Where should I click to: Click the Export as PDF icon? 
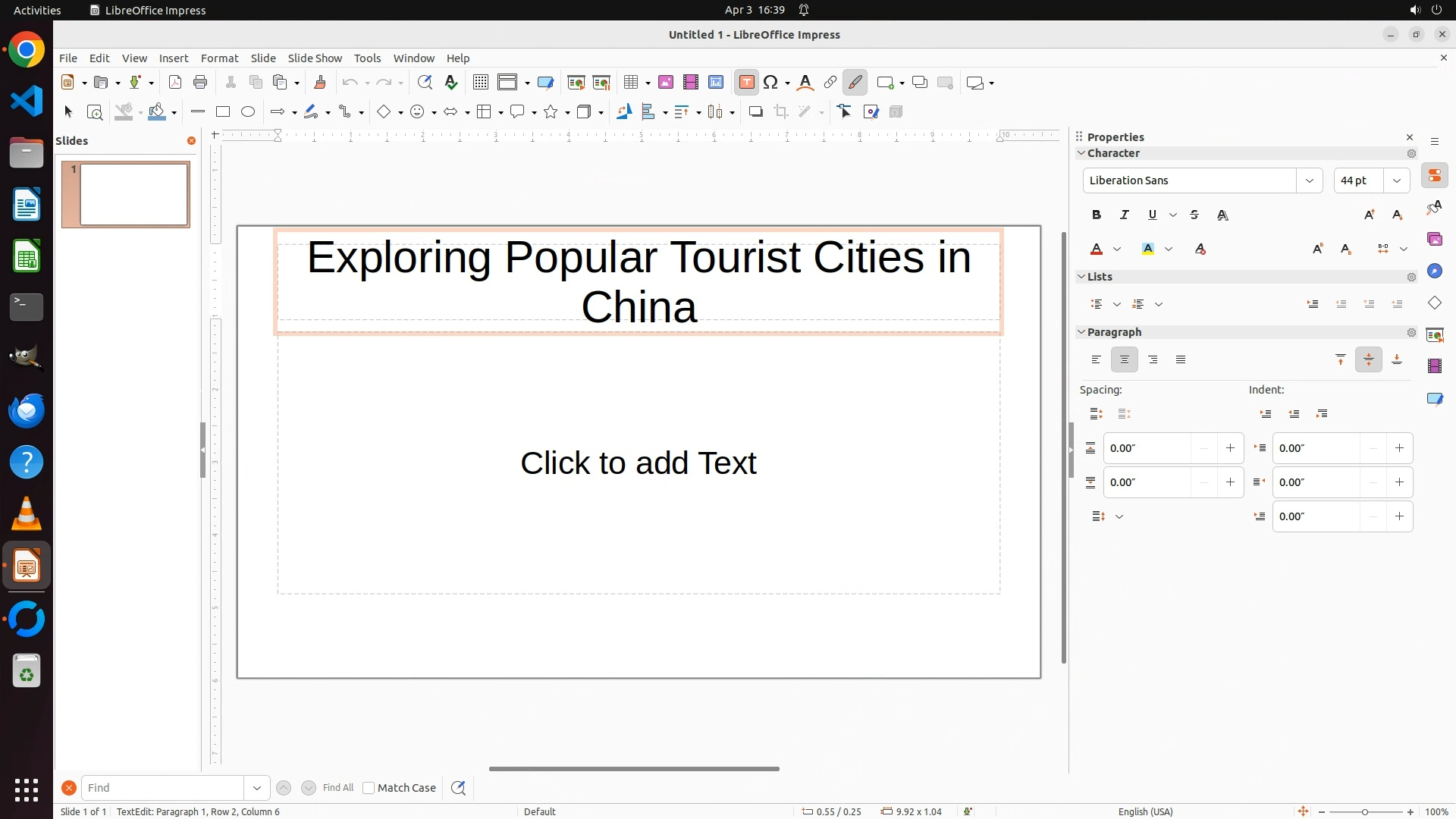click(175, 83)
